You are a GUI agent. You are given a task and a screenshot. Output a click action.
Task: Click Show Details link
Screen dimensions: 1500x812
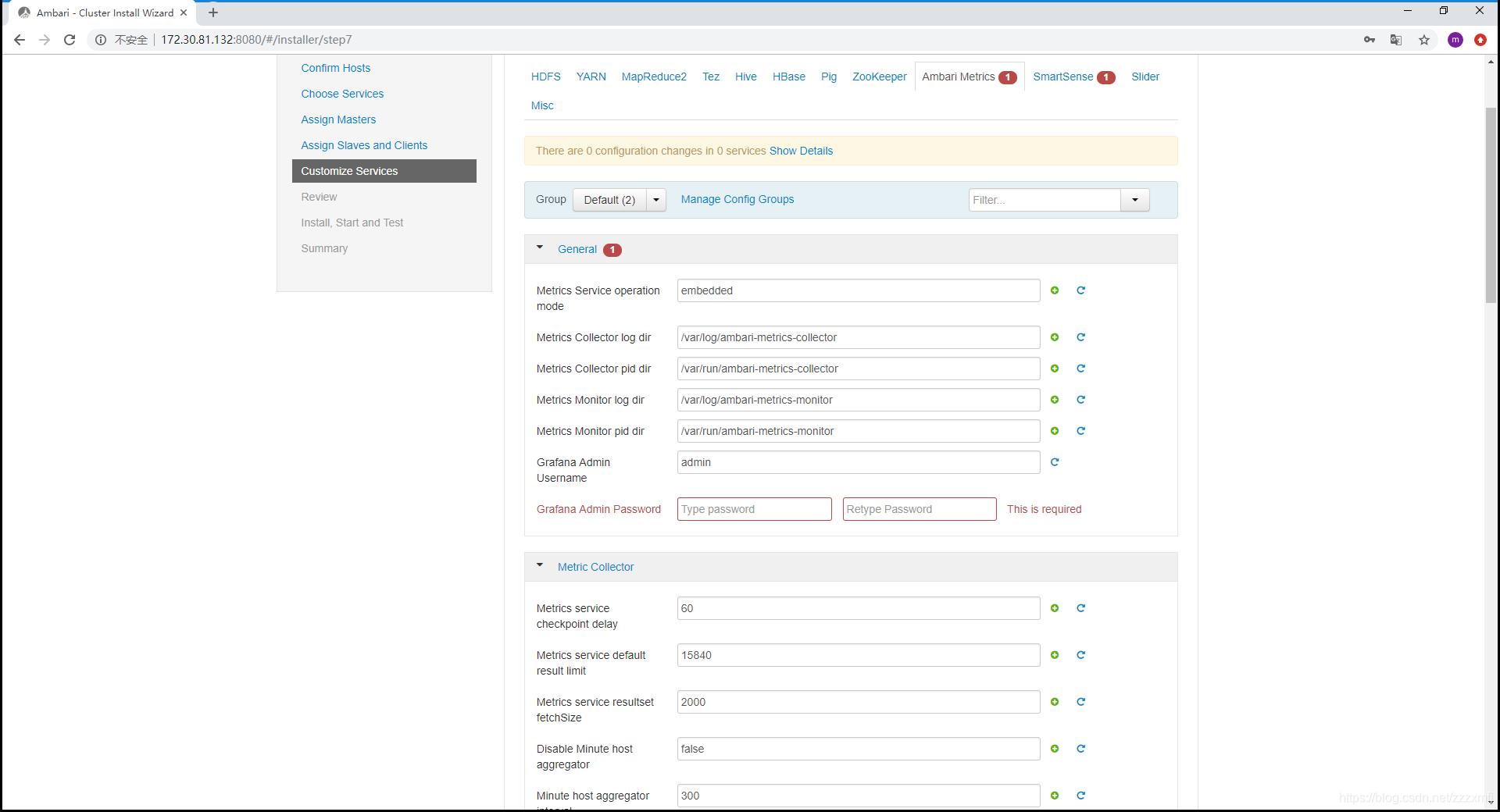point(801,151)
